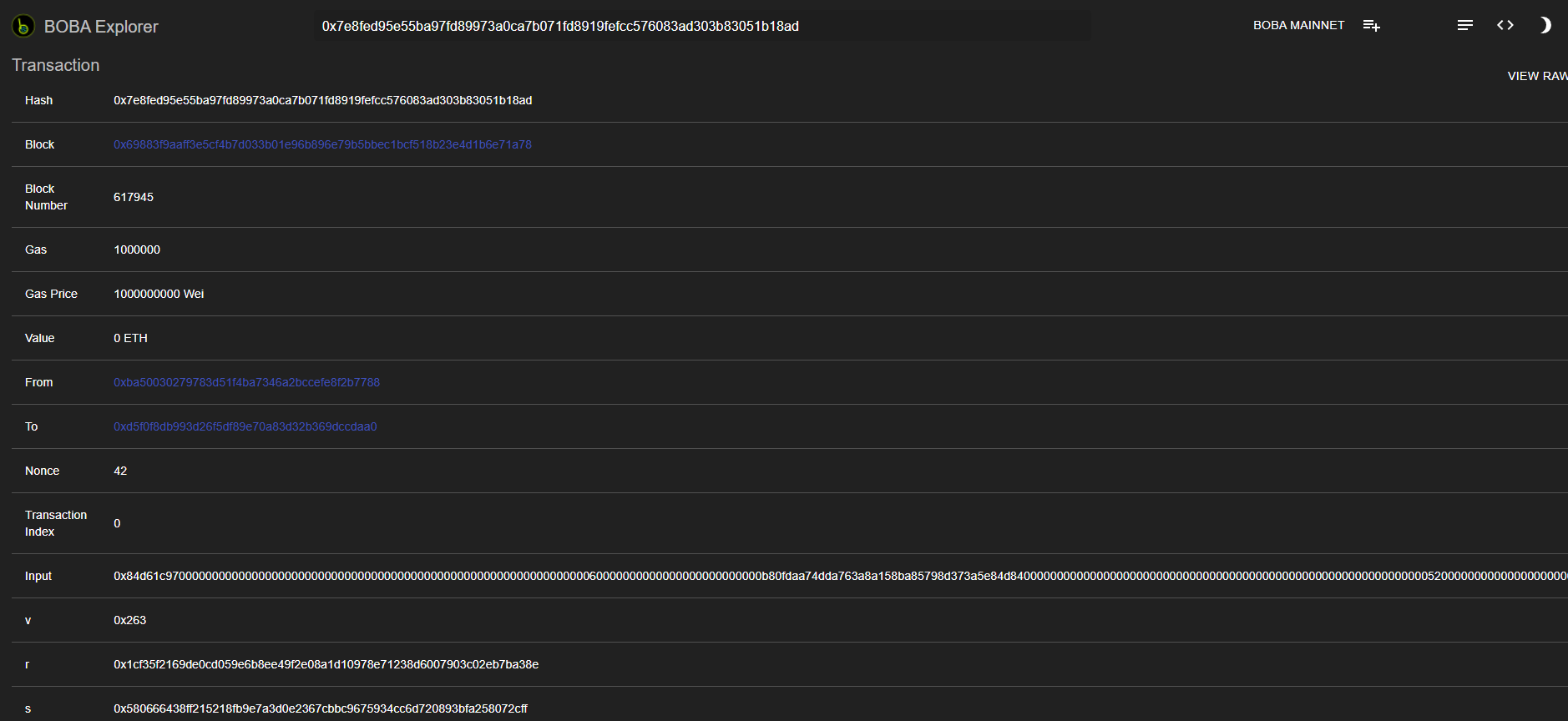Click the Transaction heading
Viewport: 1568px width, 721px height.
tap(55, 65)
